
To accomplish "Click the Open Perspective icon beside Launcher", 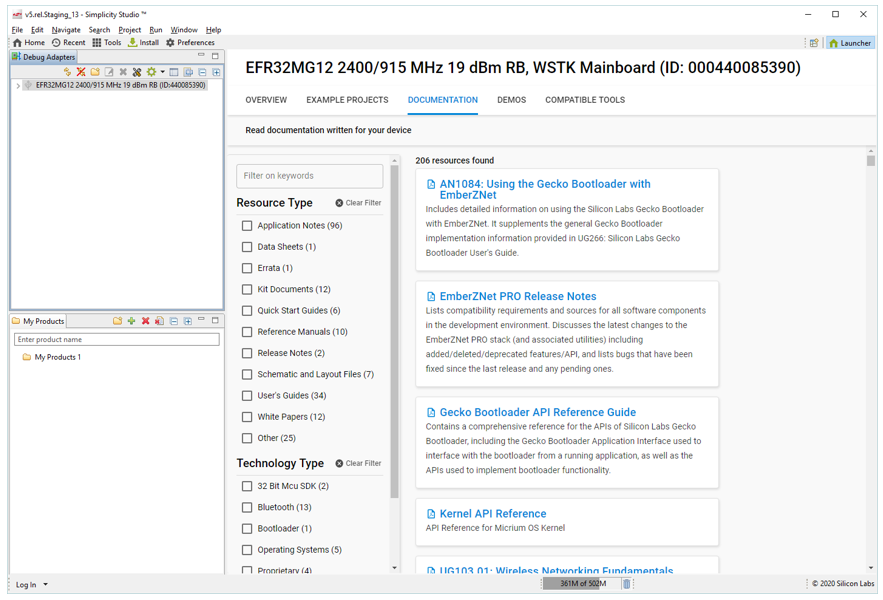I will (814, 43).
